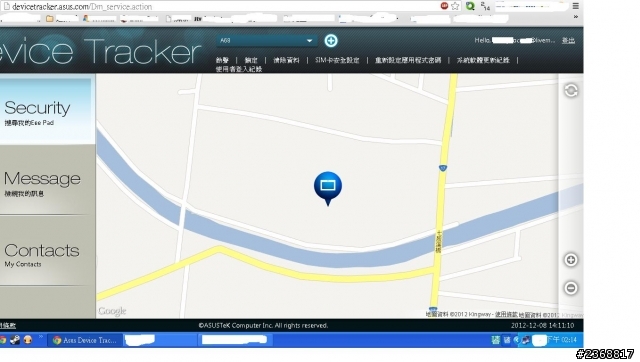Viewport: 640px width, 362px height.
Task: Open the Asus Device Tracker taskbar button
Action: click(85, 340)
